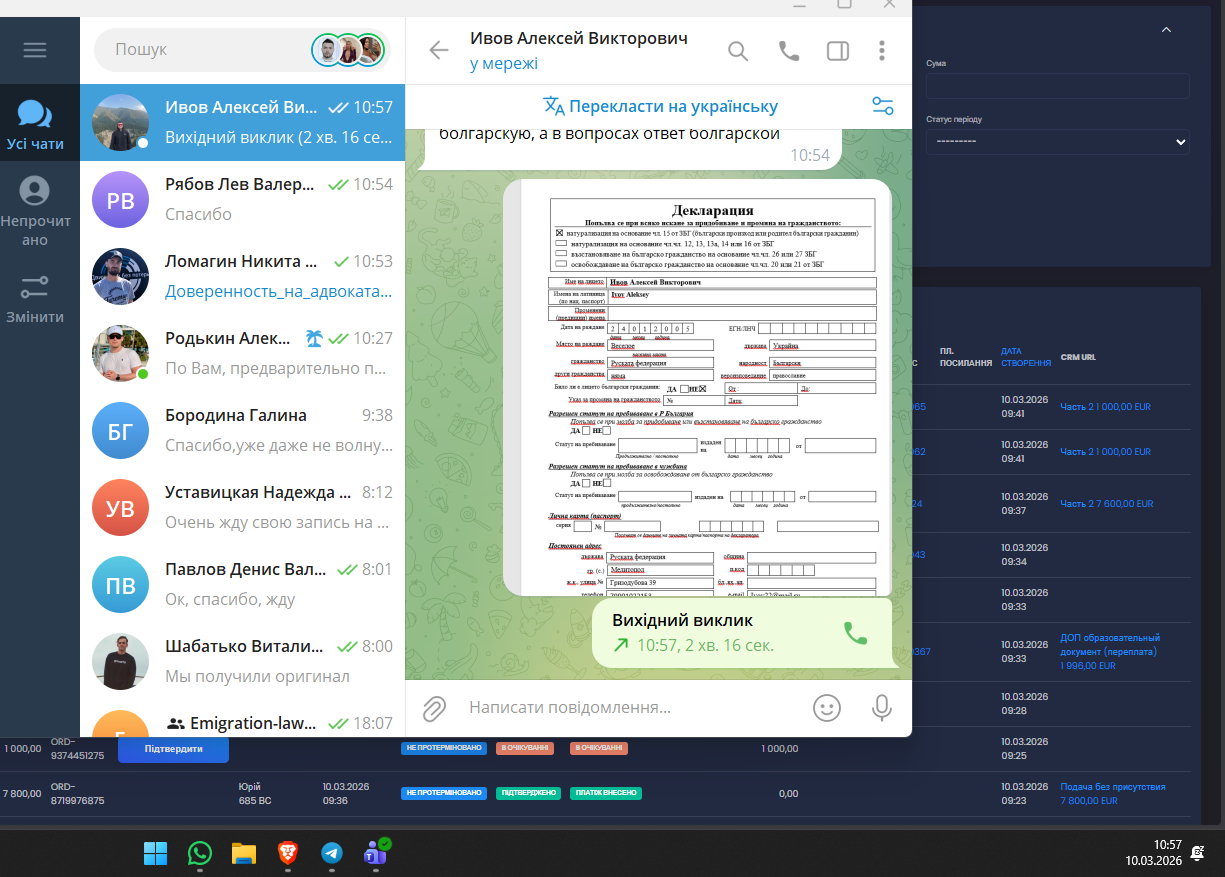Select the Непрочитано folder

[x=35, y=211]
